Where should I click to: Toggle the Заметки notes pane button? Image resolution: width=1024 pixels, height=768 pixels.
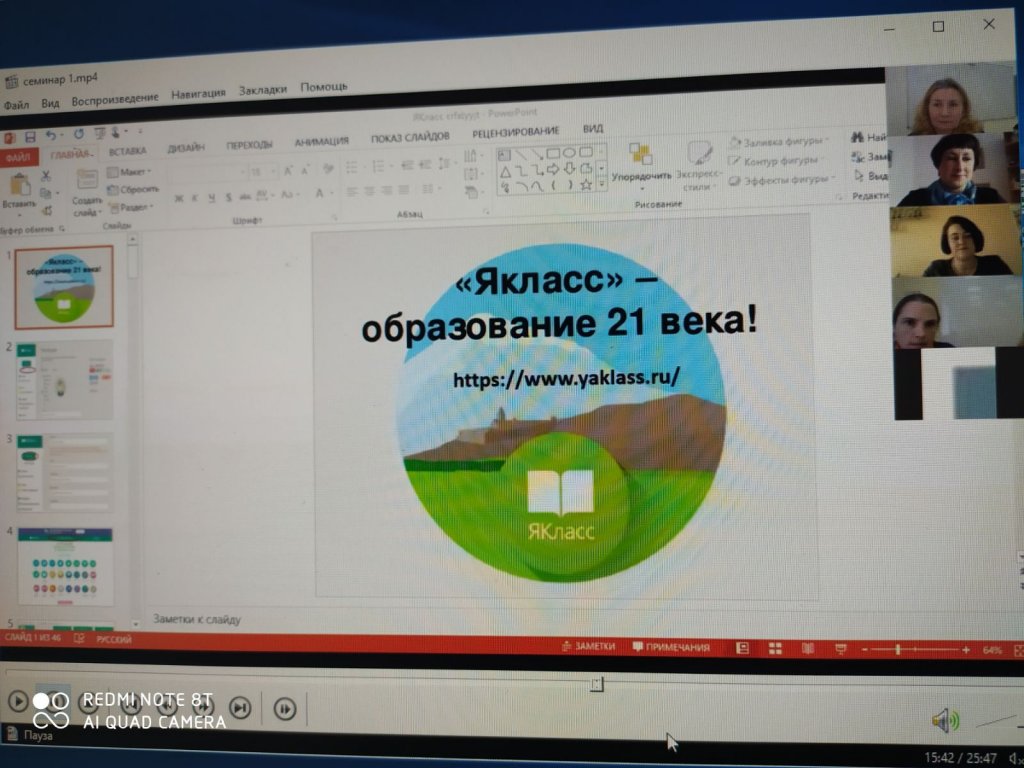589,647
